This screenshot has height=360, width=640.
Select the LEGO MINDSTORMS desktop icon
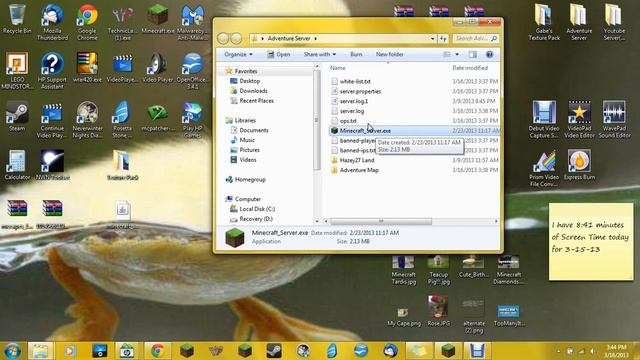pos(17,71)
